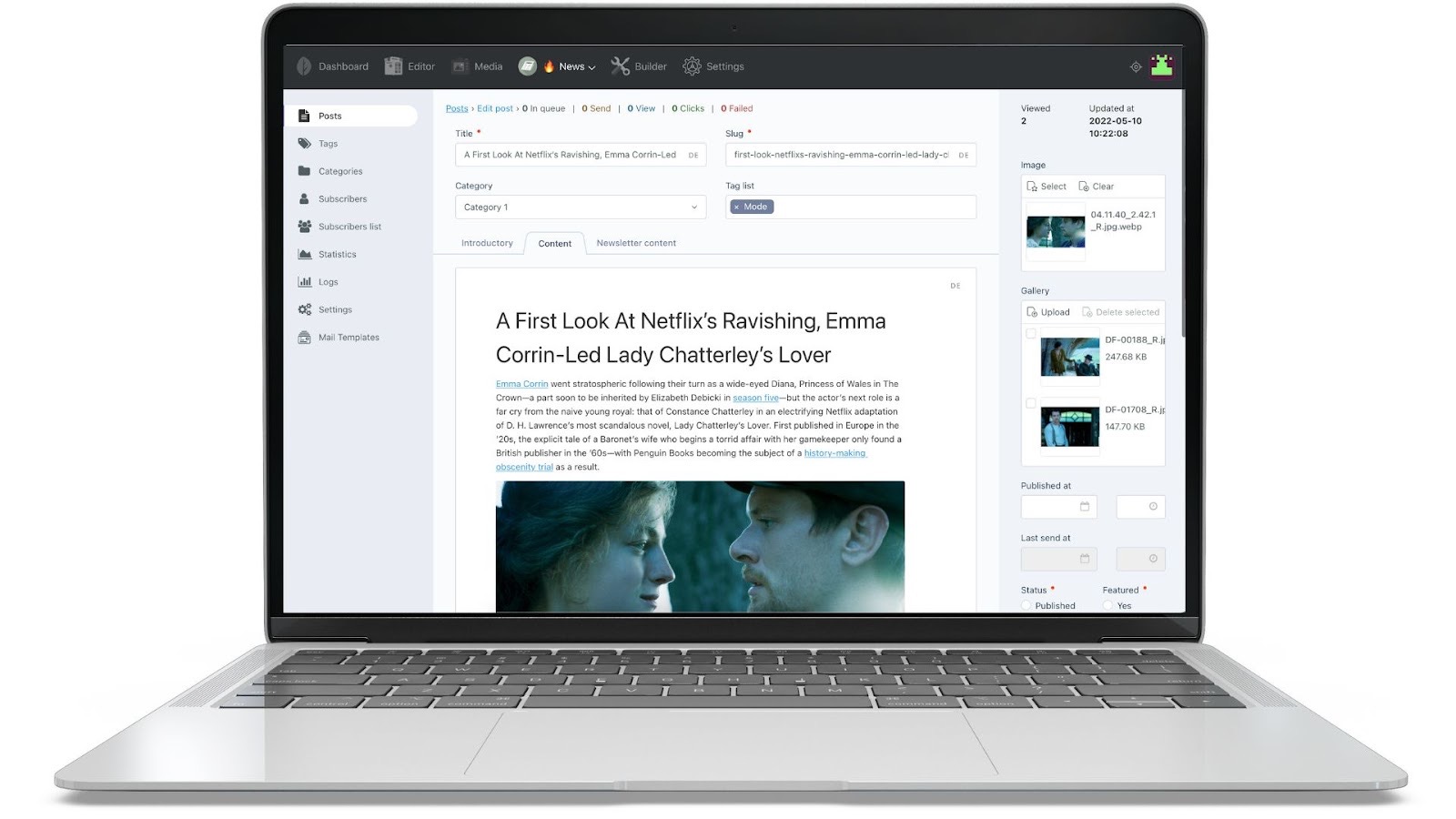Click the Tag list input field

pyautogui.click(x=851, y=207)
